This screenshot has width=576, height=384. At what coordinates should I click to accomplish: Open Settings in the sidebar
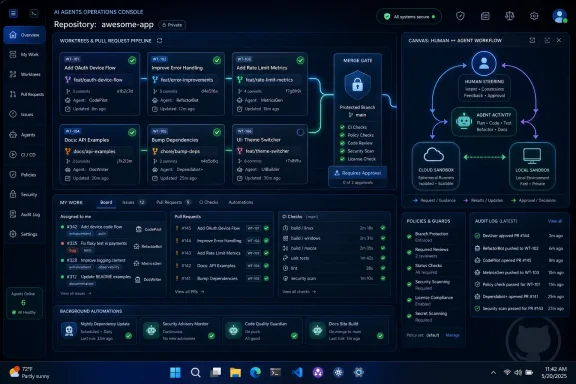tap(25, 234)
